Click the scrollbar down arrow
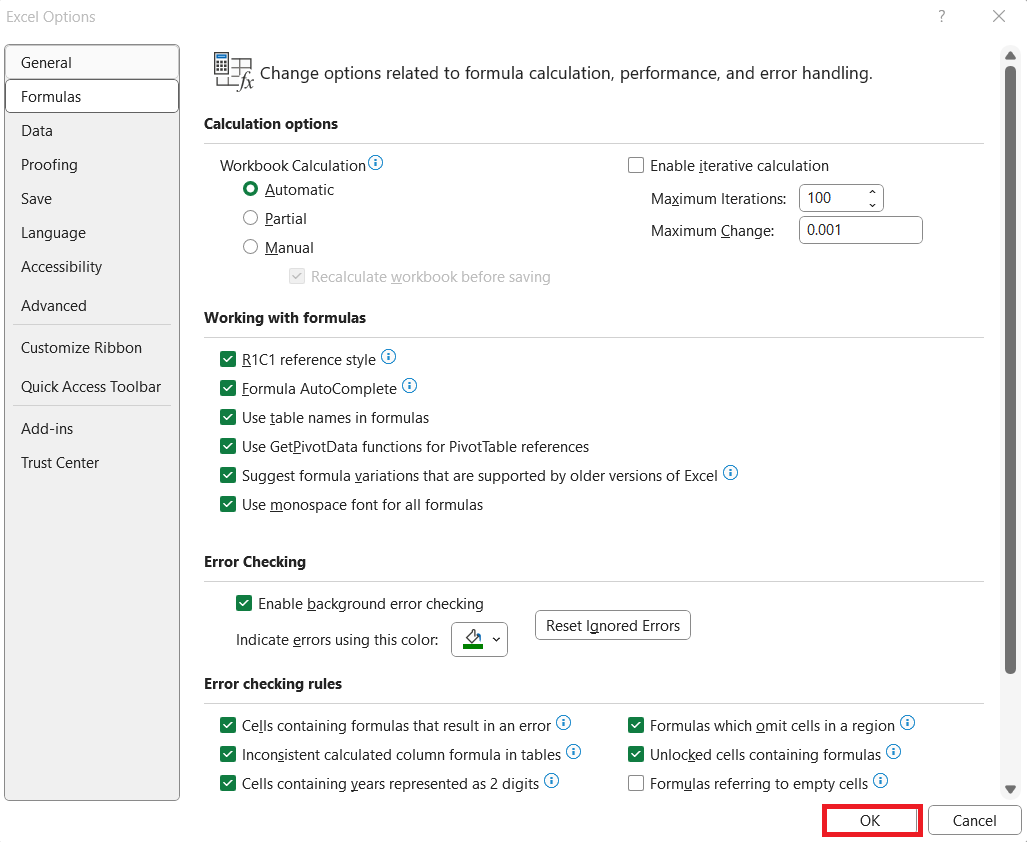Image resolution: width=1027 pixels, height=842 pixels. 1011,790
